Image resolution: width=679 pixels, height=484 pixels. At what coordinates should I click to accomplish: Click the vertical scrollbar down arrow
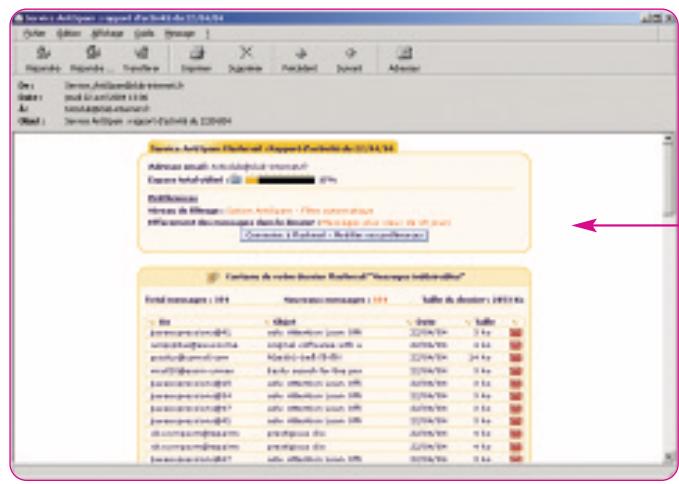(x=668, y=455)
